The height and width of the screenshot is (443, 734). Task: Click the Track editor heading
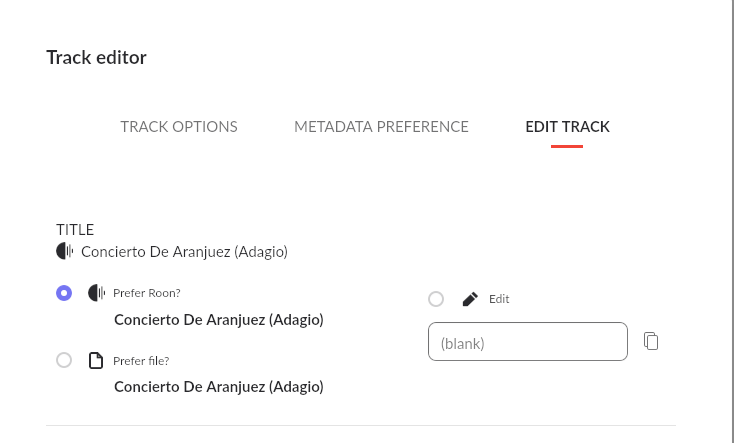pos(96,57)
